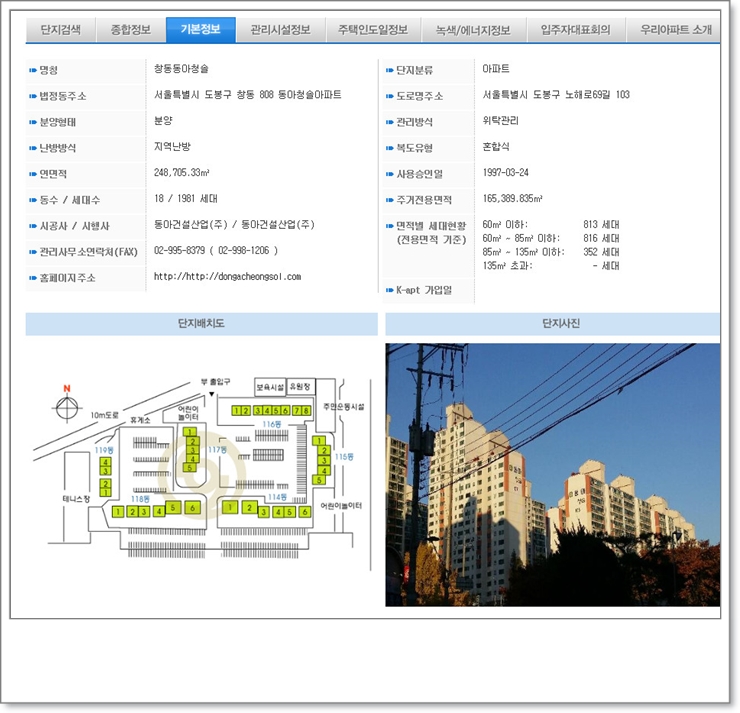
Task: Click the 116동 label on site plan
Action: 272,424
